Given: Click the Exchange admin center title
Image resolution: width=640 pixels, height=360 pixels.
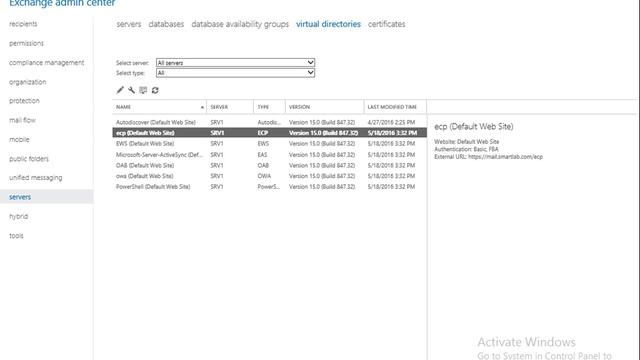Looking at the screenshot, I should pos(62,3).
